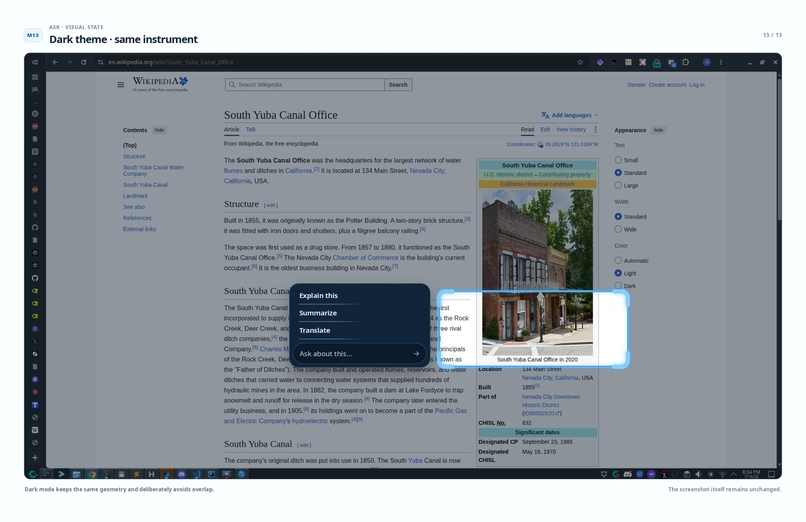Screen dimensions: 806x522
Task: Choose Explain this in popup menu
Action: (x=319, y=295)
